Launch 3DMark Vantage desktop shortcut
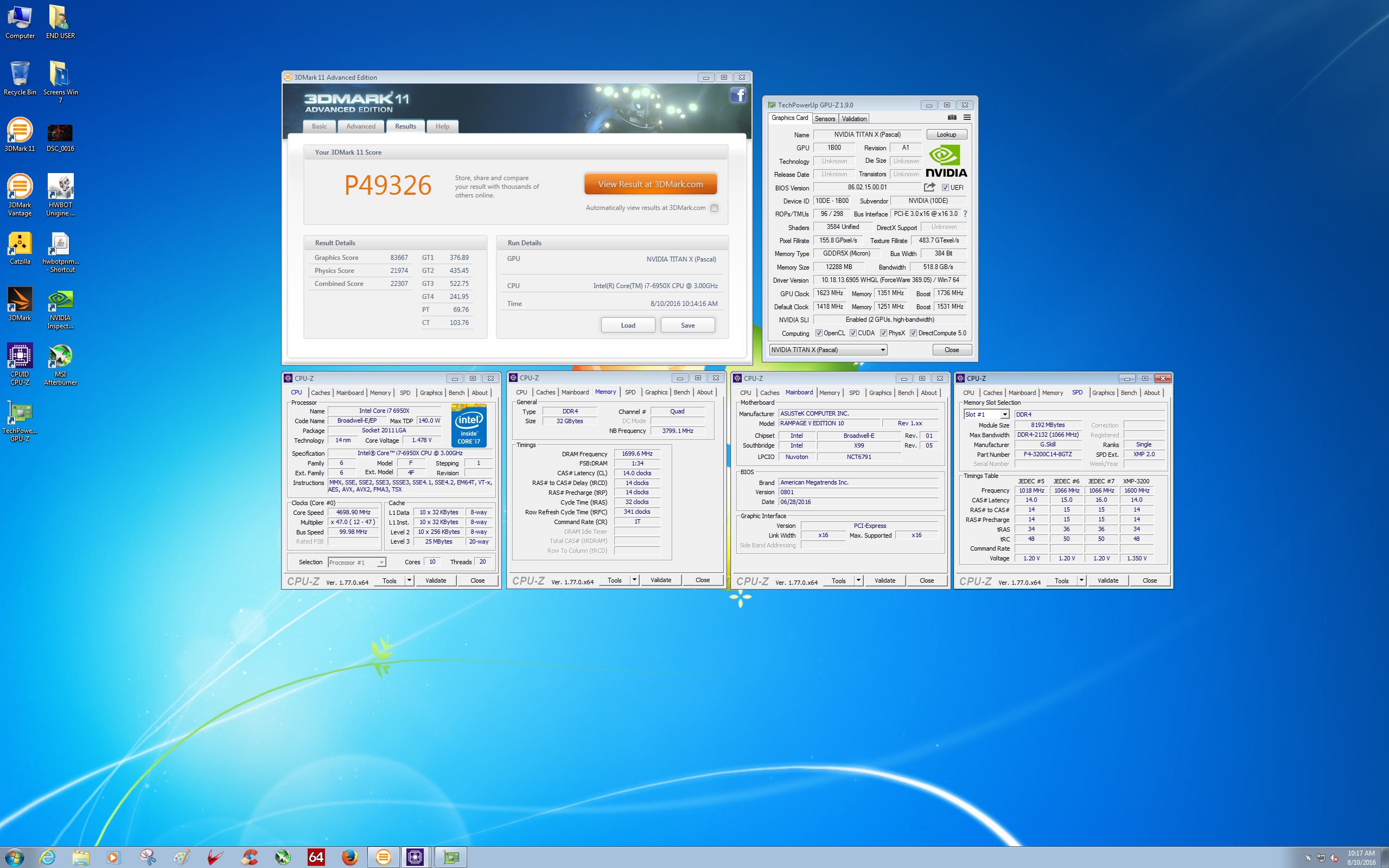 (x=20, y=195)
